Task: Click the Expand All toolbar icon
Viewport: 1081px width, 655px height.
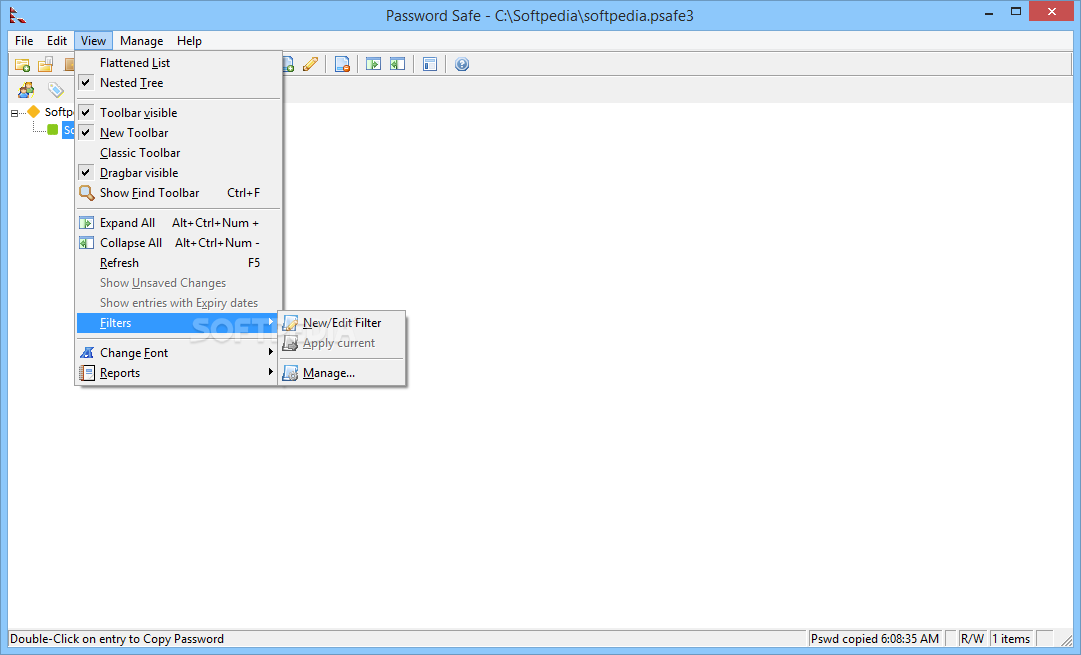Action: pyautogui.click(x=374, y=65)
